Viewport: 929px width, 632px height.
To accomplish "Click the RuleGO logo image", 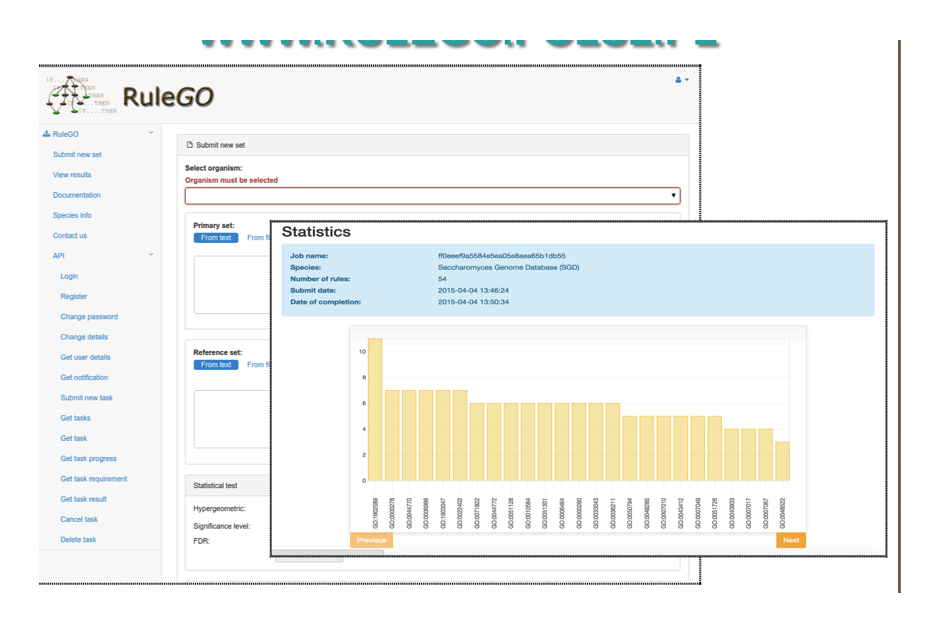I will click(x=130, y=95).
